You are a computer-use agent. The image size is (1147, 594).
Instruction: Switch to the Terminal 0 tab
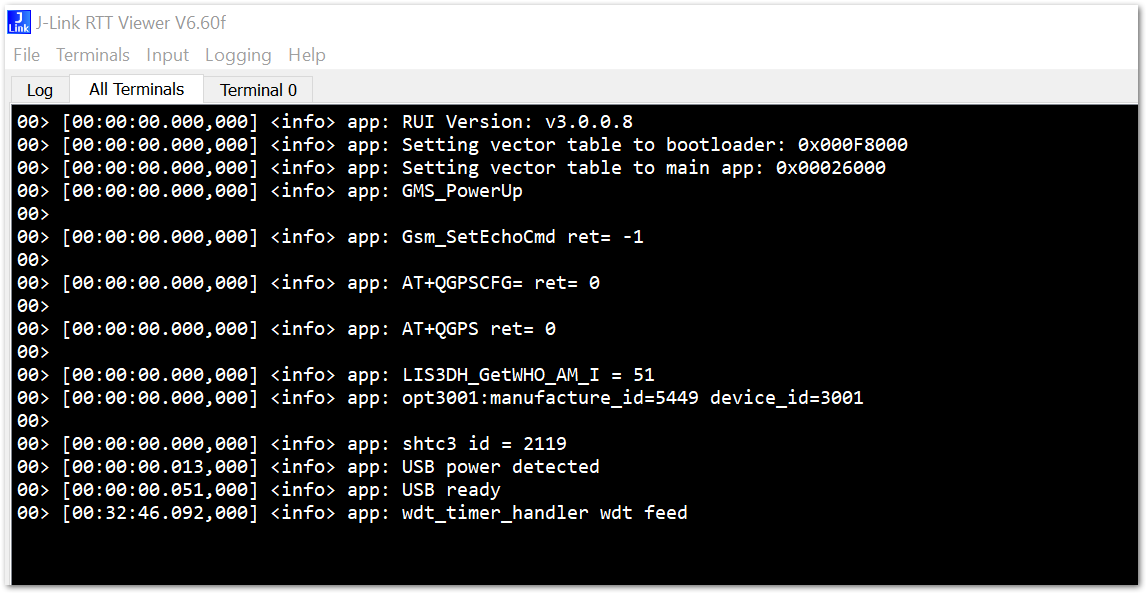coord(258,90)
